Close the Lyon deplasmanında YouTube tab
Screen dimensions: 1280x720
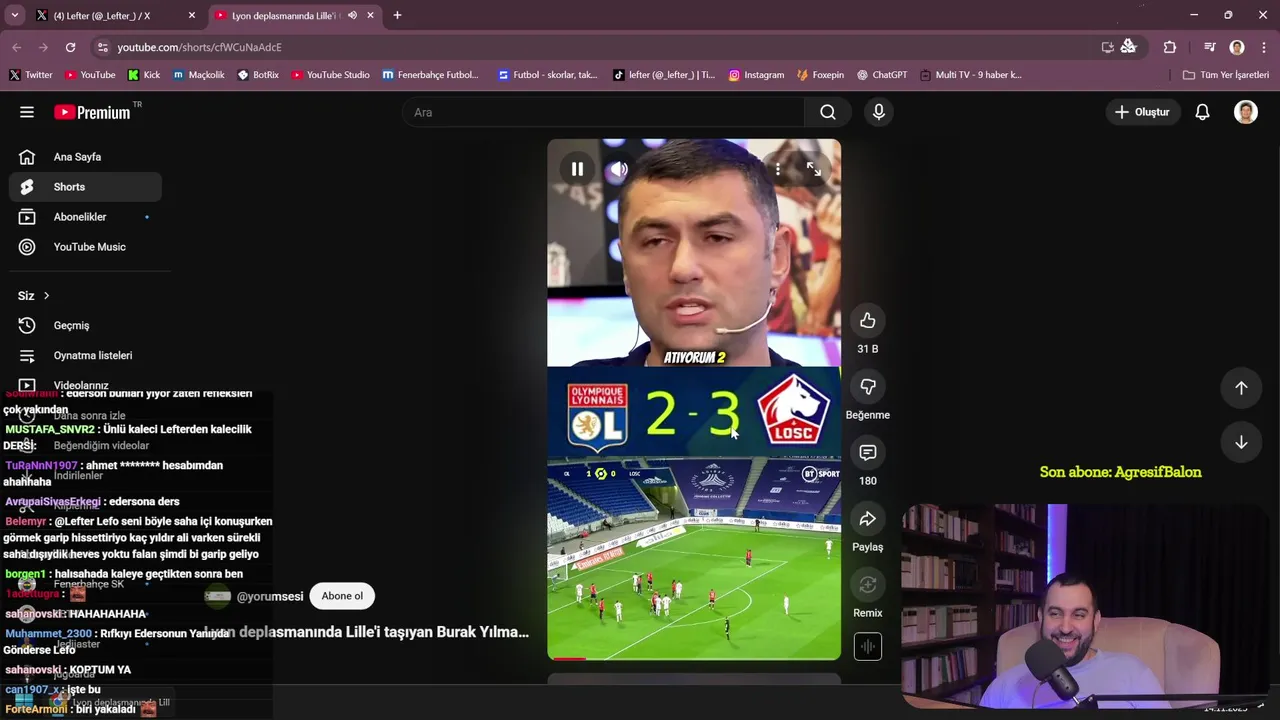[x=370, y=16]
